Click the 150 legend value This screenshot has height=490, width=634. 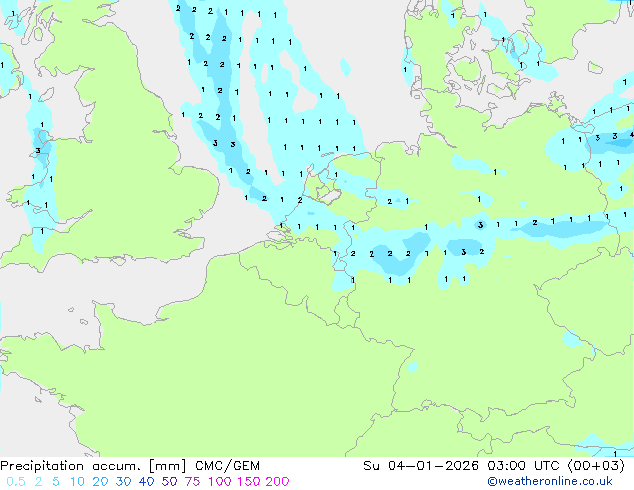click(x=248, y=482)
